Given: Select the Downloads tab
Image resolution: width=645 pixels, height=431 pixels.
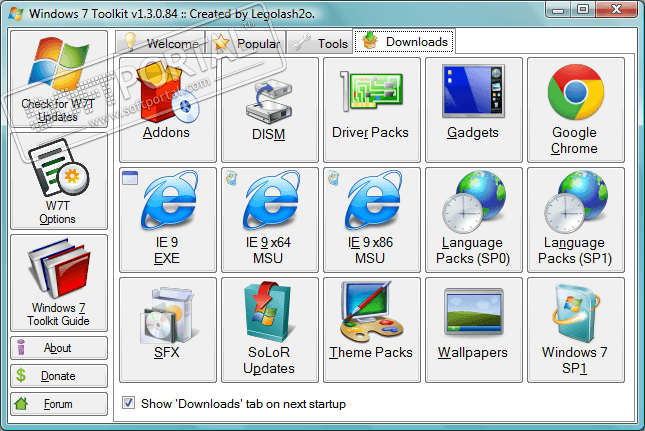Looking at the screenshot, I should pyautogui.click(x=404, y=41).
